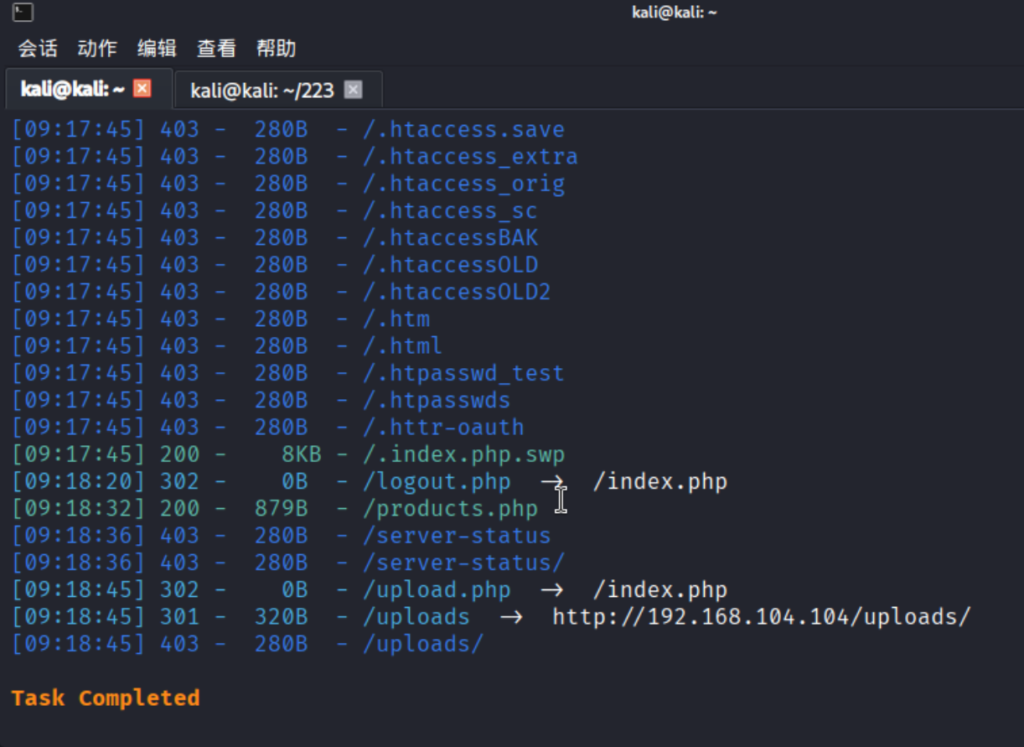The image size is (1024, 747).
Task: Close the kali@kali: ~/223 tab
Action: coord(353,88)
